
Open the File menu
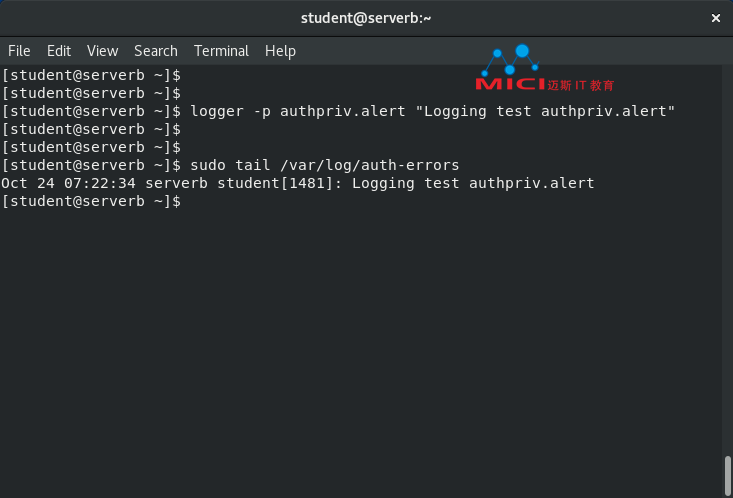point(19,51)
